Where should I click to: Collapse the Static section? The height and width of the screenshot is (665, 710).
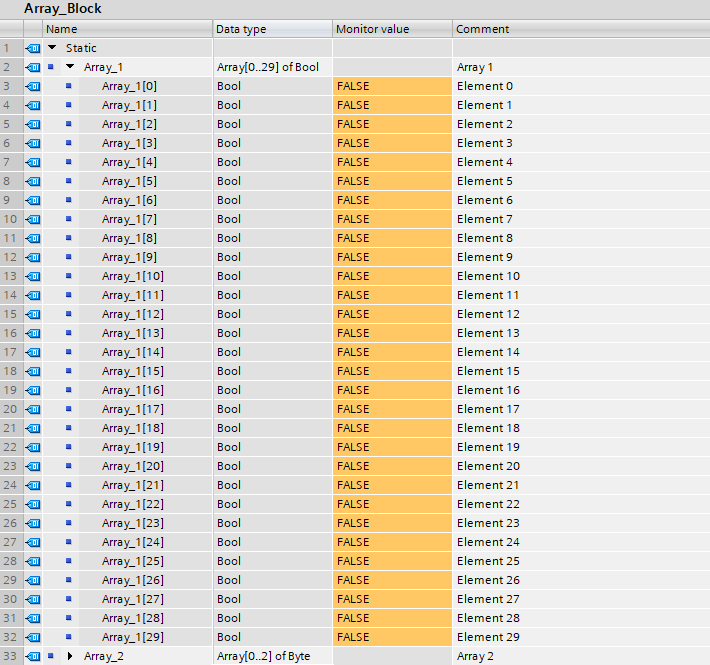52,48
